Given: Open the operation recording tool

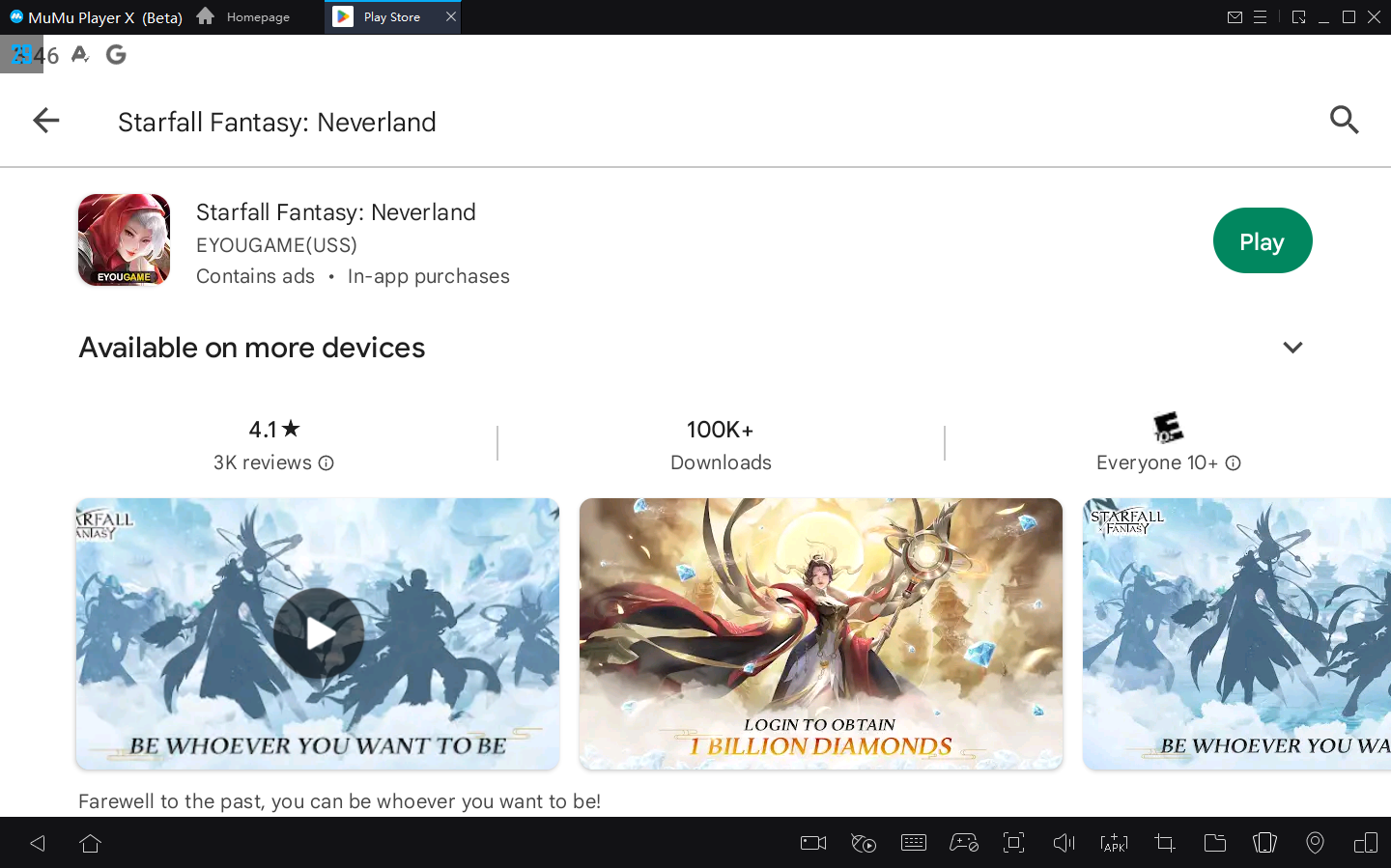Looking at the screenshot, I should click(864, 843).
